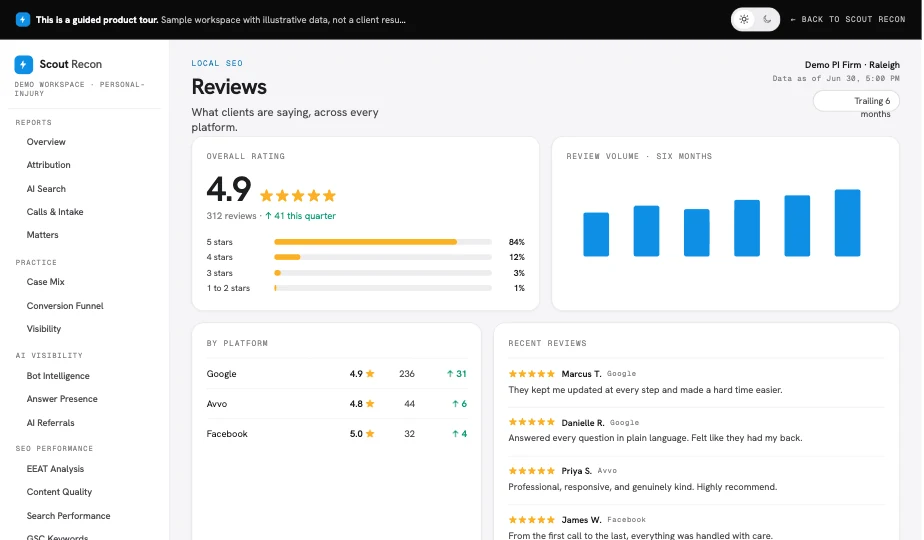Click the lightning bolt icon in the tour banner
The width and height of the screenshot is (924, 540).
[22, 19]
